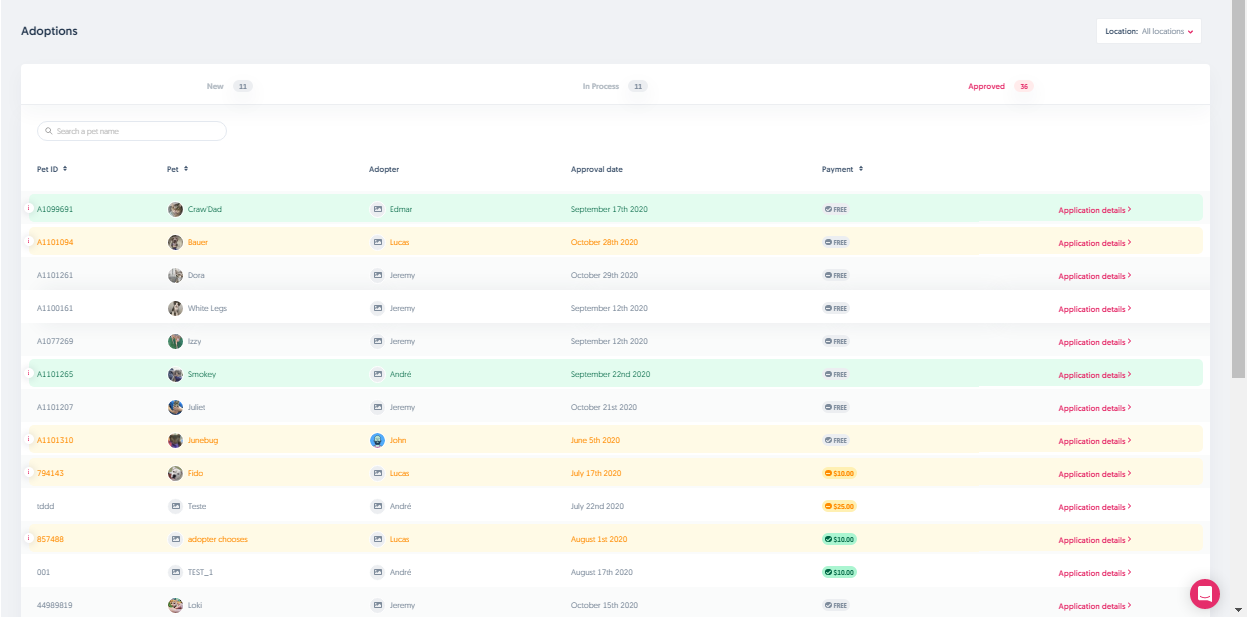Click the $25.00 payment badge for Teste

839,506
